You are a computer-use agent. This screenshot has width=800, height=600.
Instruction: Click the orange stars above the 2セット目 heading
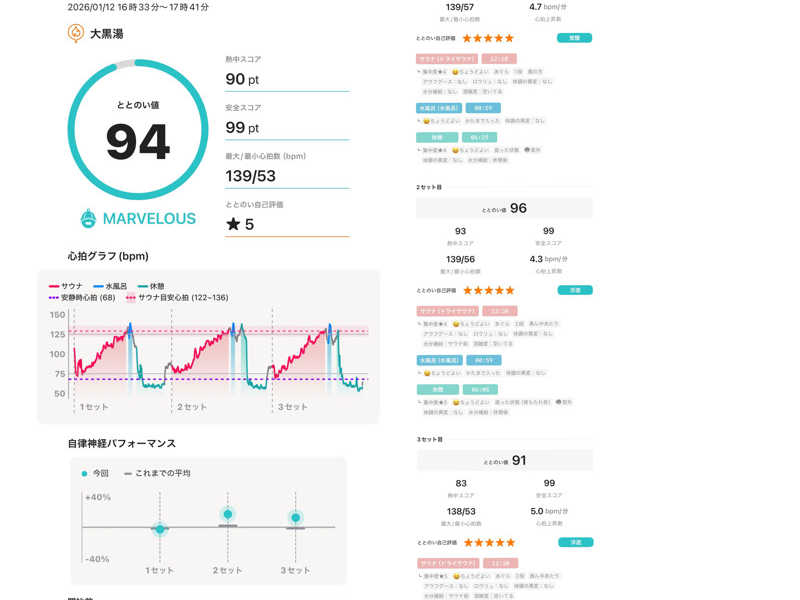click(x=487, y=38)
